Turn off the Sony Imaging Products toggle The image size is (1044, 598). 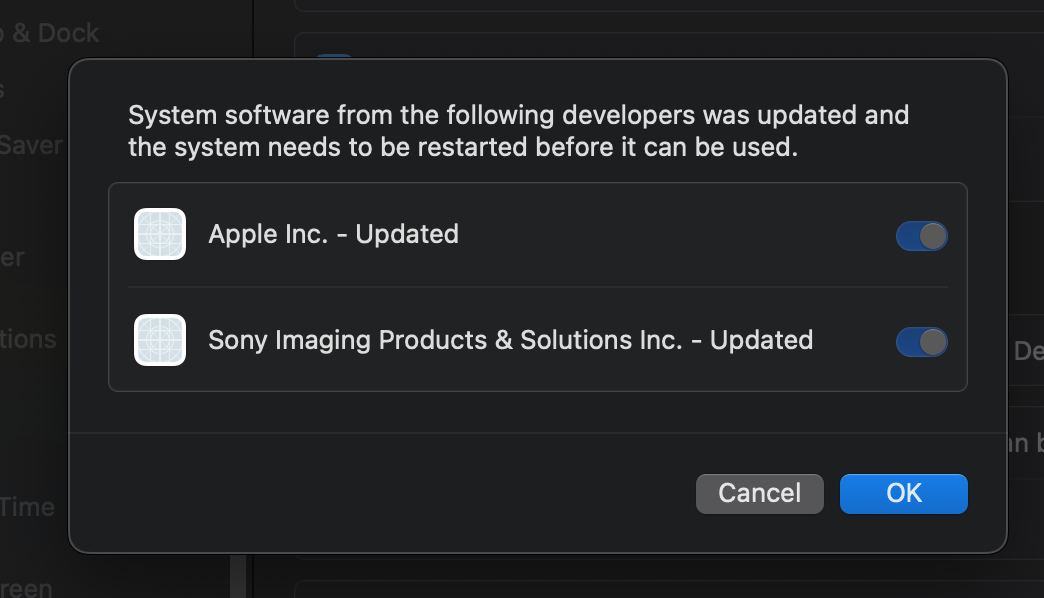tap(921, 342)
